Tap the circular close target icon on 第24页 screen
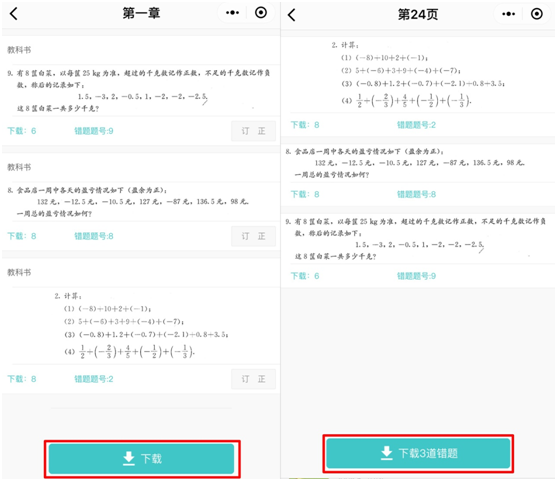The height and width of the screenshot is (481, 557). coord(537,14)
